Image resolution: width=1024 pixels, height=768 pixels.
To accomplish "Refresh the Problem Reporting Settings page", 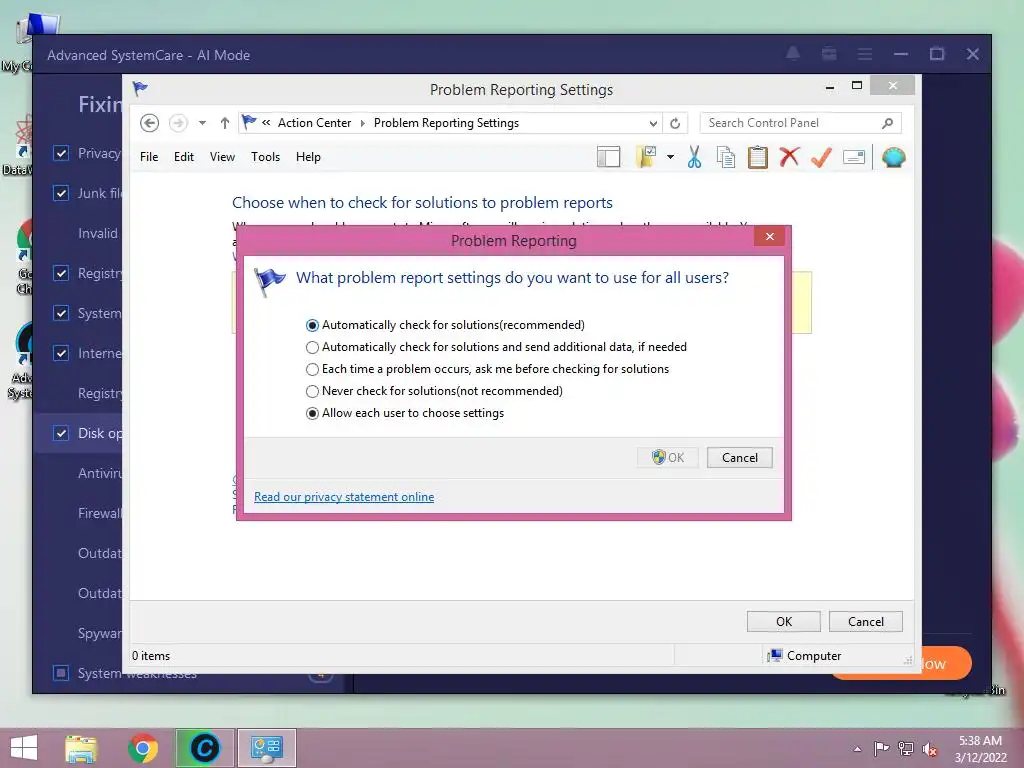I will coord(675,123).
